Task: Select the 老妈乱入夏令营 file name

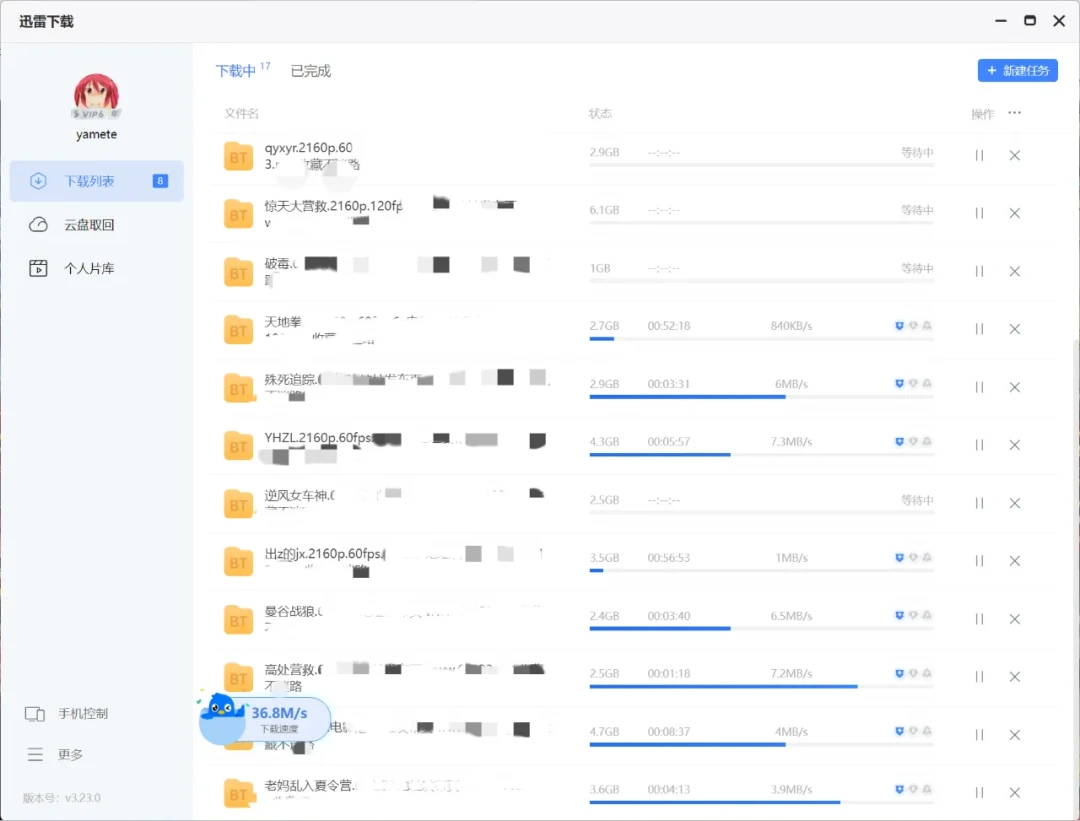Action: click(309, 785)
